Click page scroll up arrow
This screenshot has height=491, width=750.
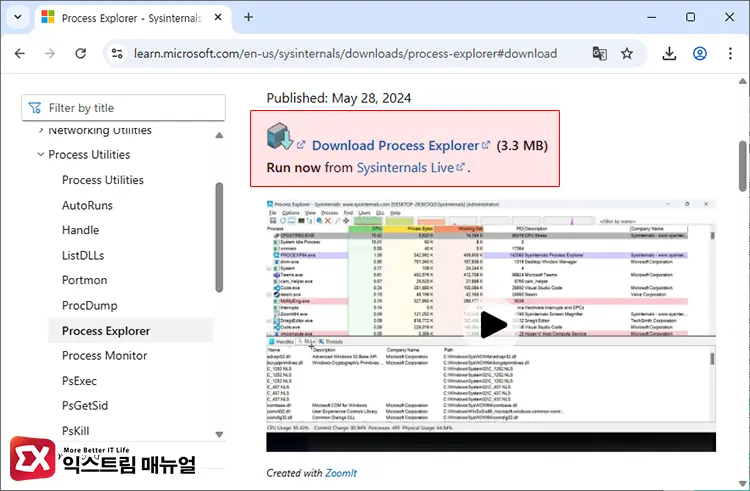742,81
